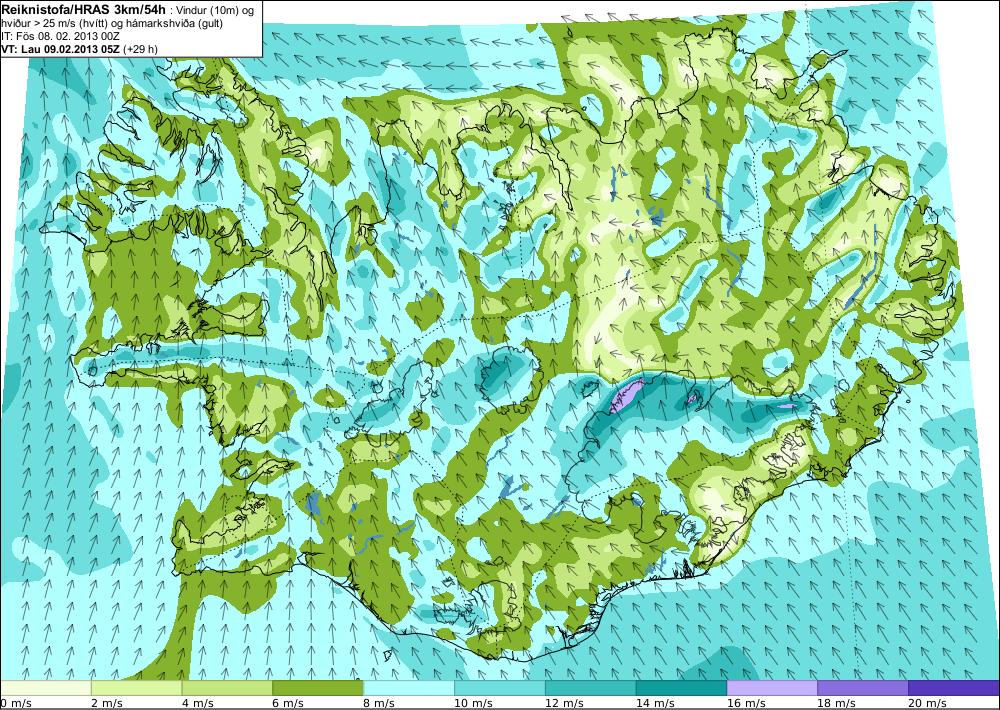Screen dimensions: 1000x710
Task: Select the "4 m/s" legend label
Action: [x=198, y=703]
